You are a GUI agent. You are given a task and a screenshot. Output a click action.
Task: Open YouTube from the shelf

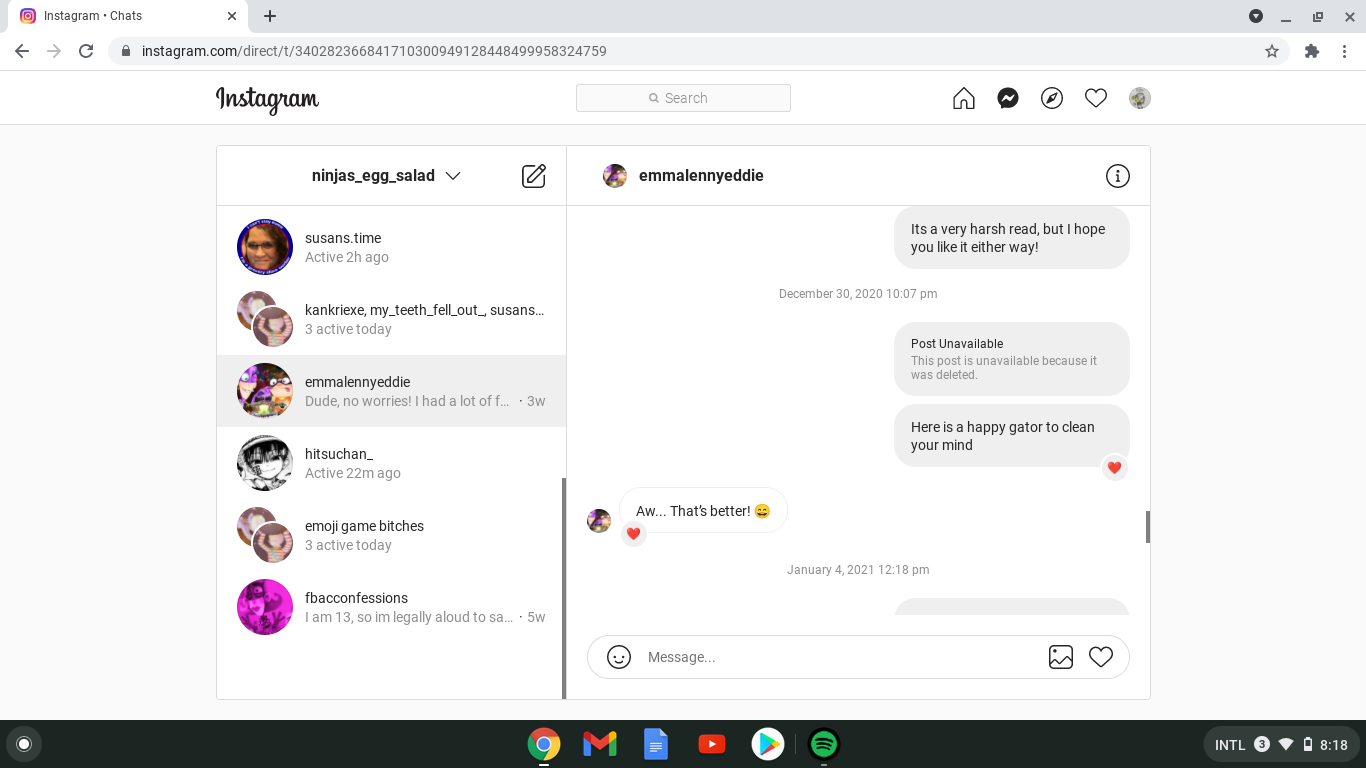pyautogui.click(x=712, y=744)
